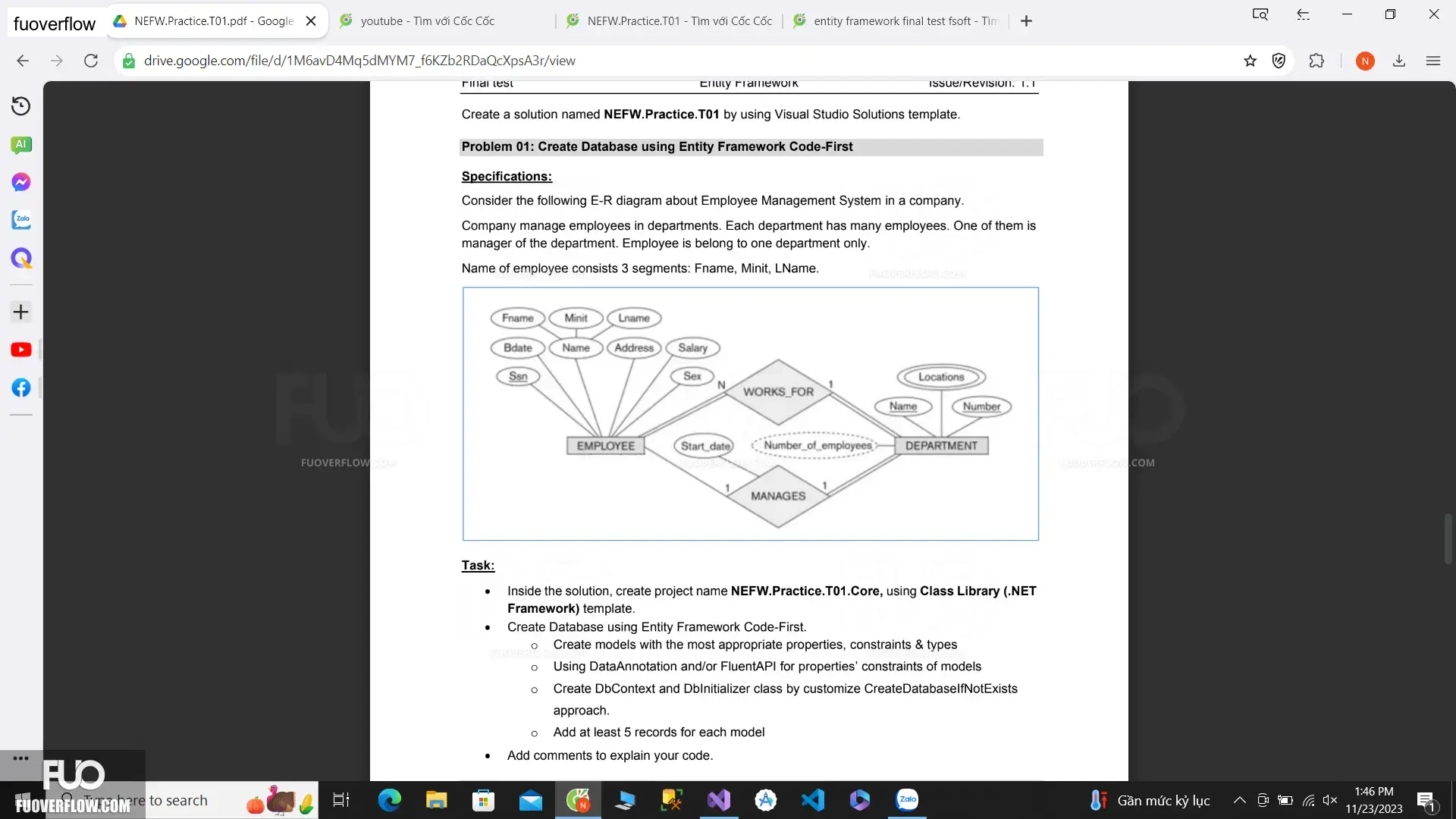
Task: Open Windows Task View
Action: [341, 800]
